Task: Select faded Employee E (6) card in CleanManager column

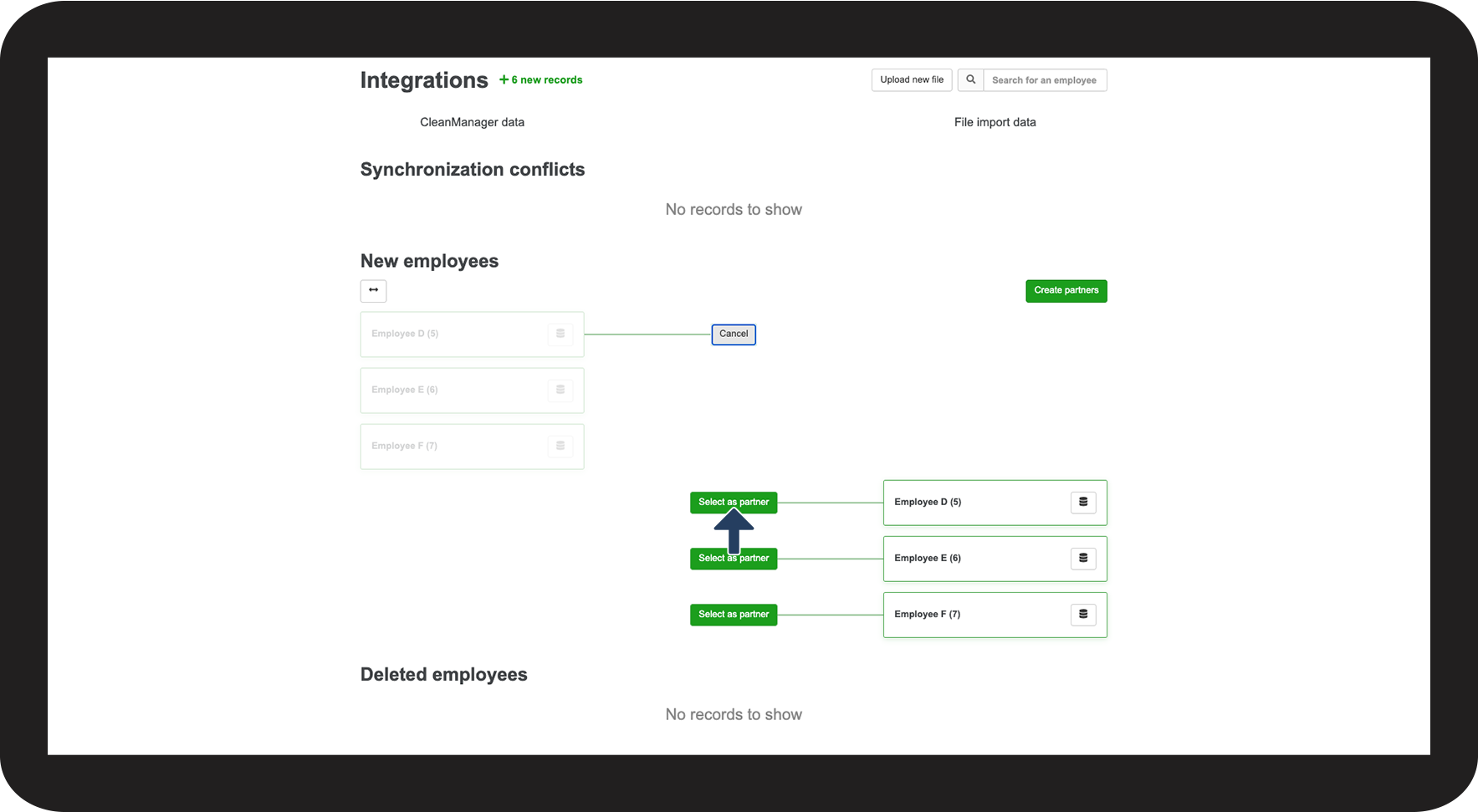Action: pyautogui.click(x=472, y=391)
